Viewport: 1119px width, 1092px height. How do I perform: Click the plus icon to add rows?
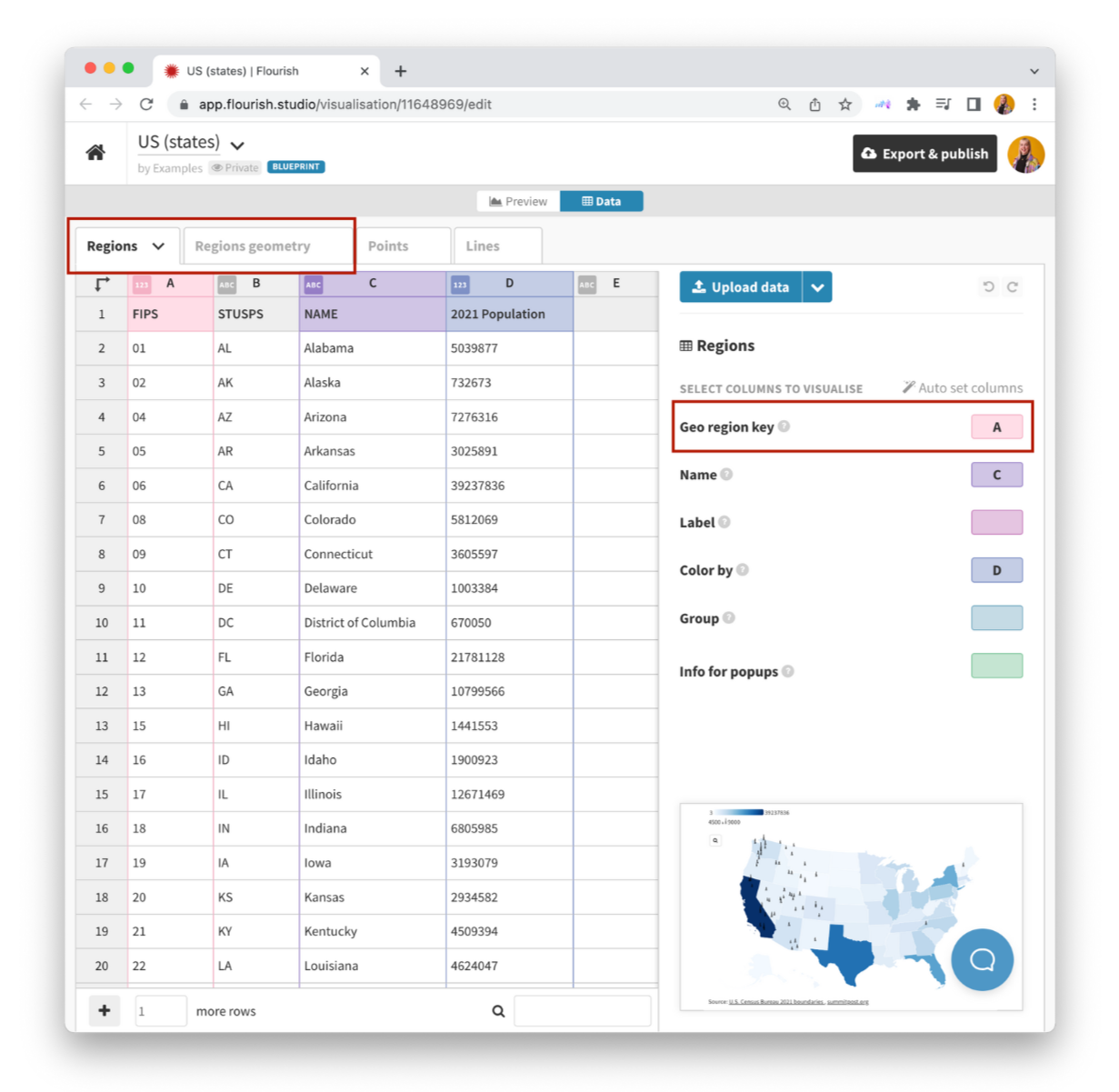click(105, 1010)
